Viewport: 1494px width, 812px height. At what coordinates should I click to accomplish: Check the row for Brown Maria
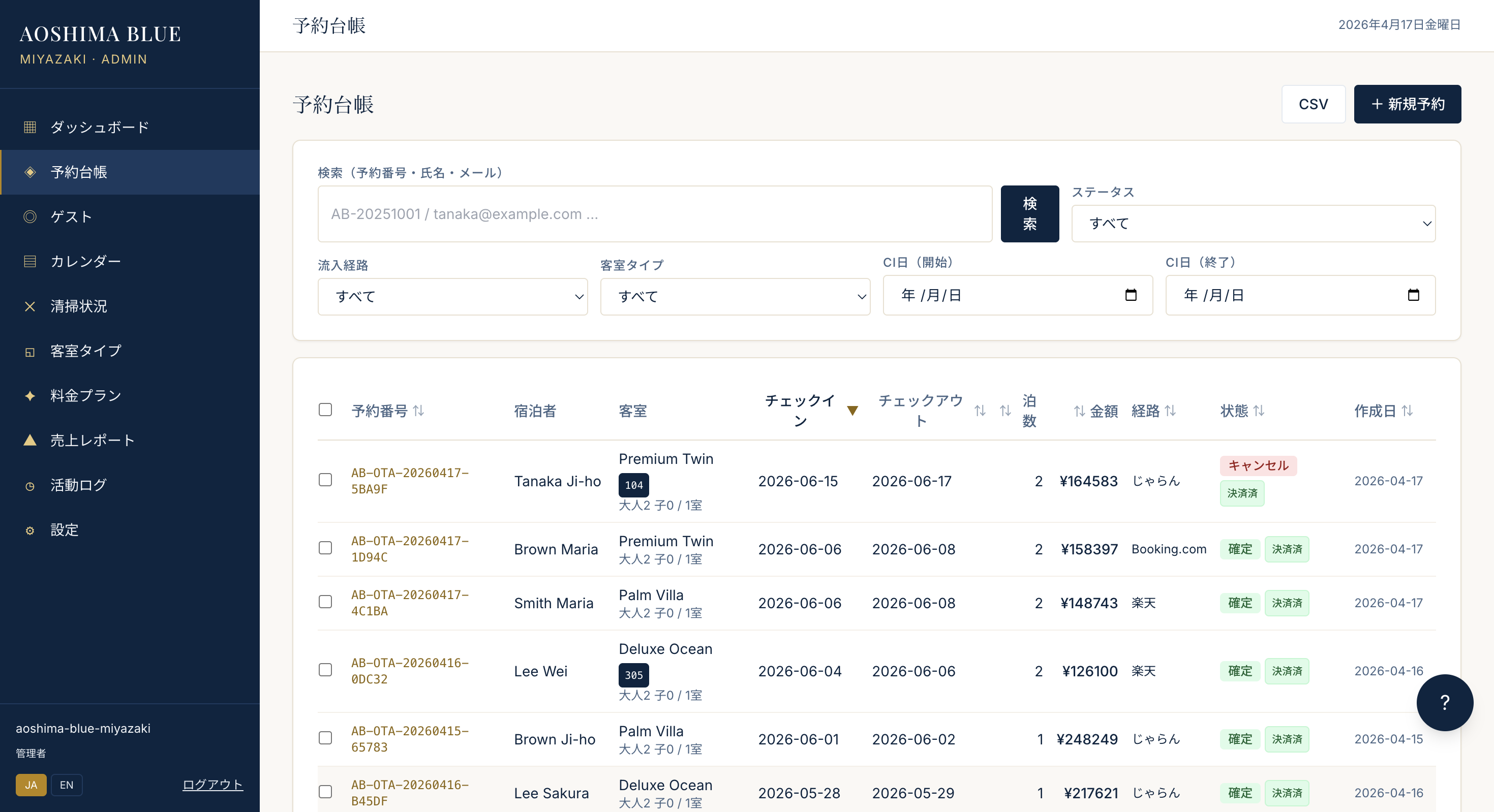click(325, 548)
